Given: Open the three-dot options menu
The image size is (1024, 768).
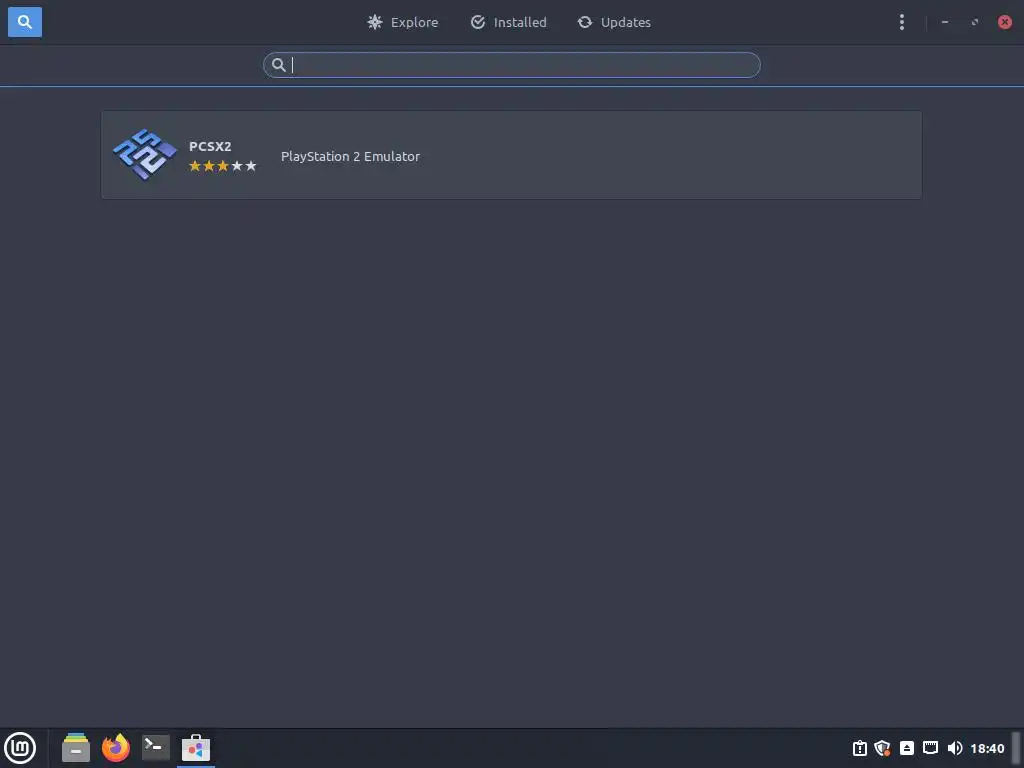Looking at the screenshot, I should pyautogui.click(x=902, y=22).
